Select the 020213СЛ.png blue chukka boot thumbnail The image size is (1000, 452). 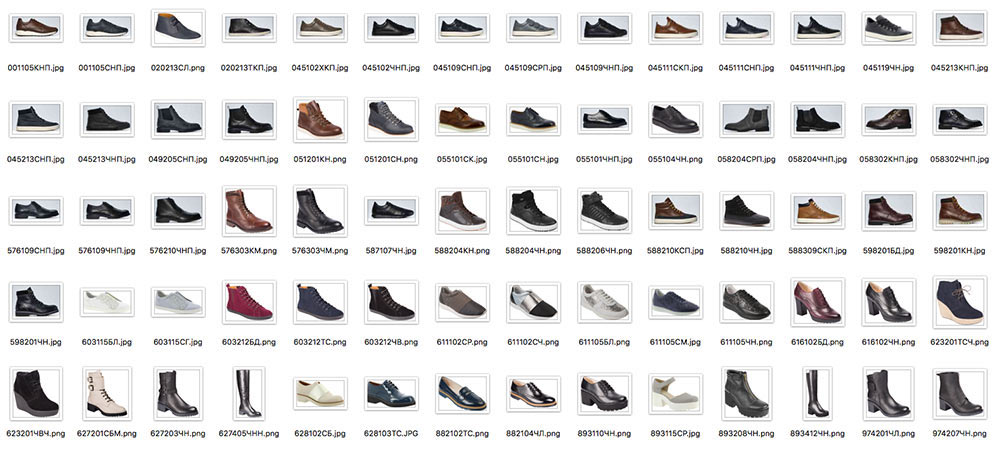pyautogui.click(x=178, y=29)
